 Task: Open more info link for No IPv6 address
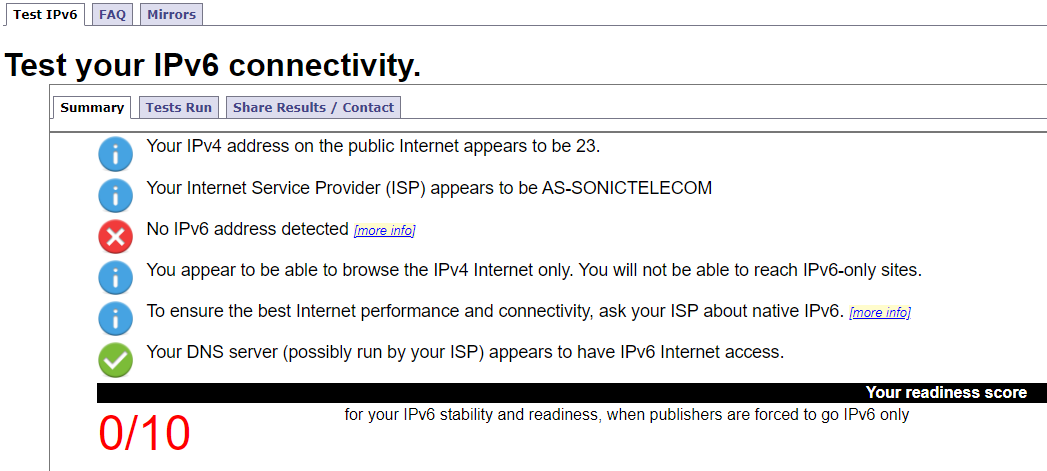pyautogui.click(x=385, y=231)
